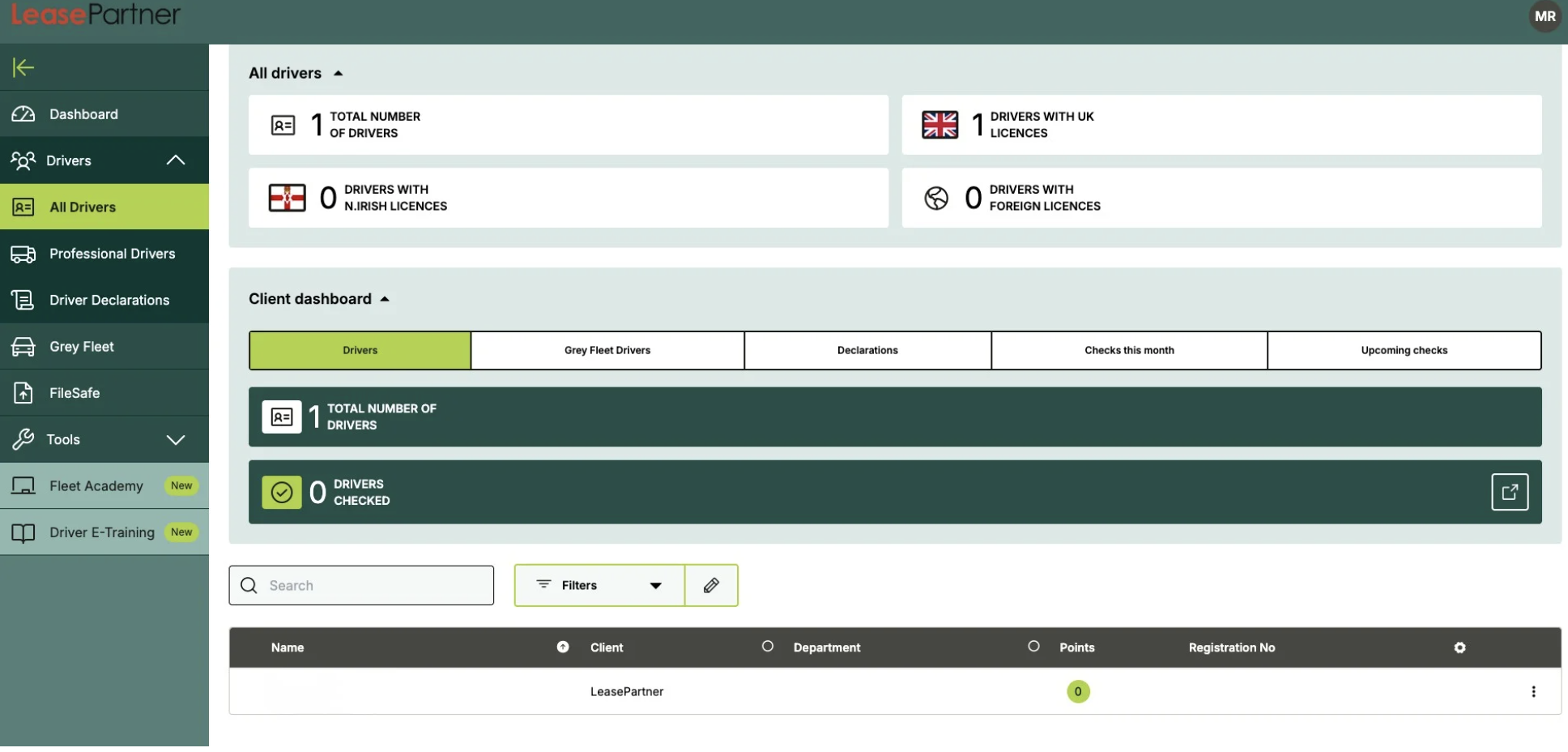Sort table by Client column
This screenshot has width=1568, height=752.
pyautogui.click(x=768, y=646)
